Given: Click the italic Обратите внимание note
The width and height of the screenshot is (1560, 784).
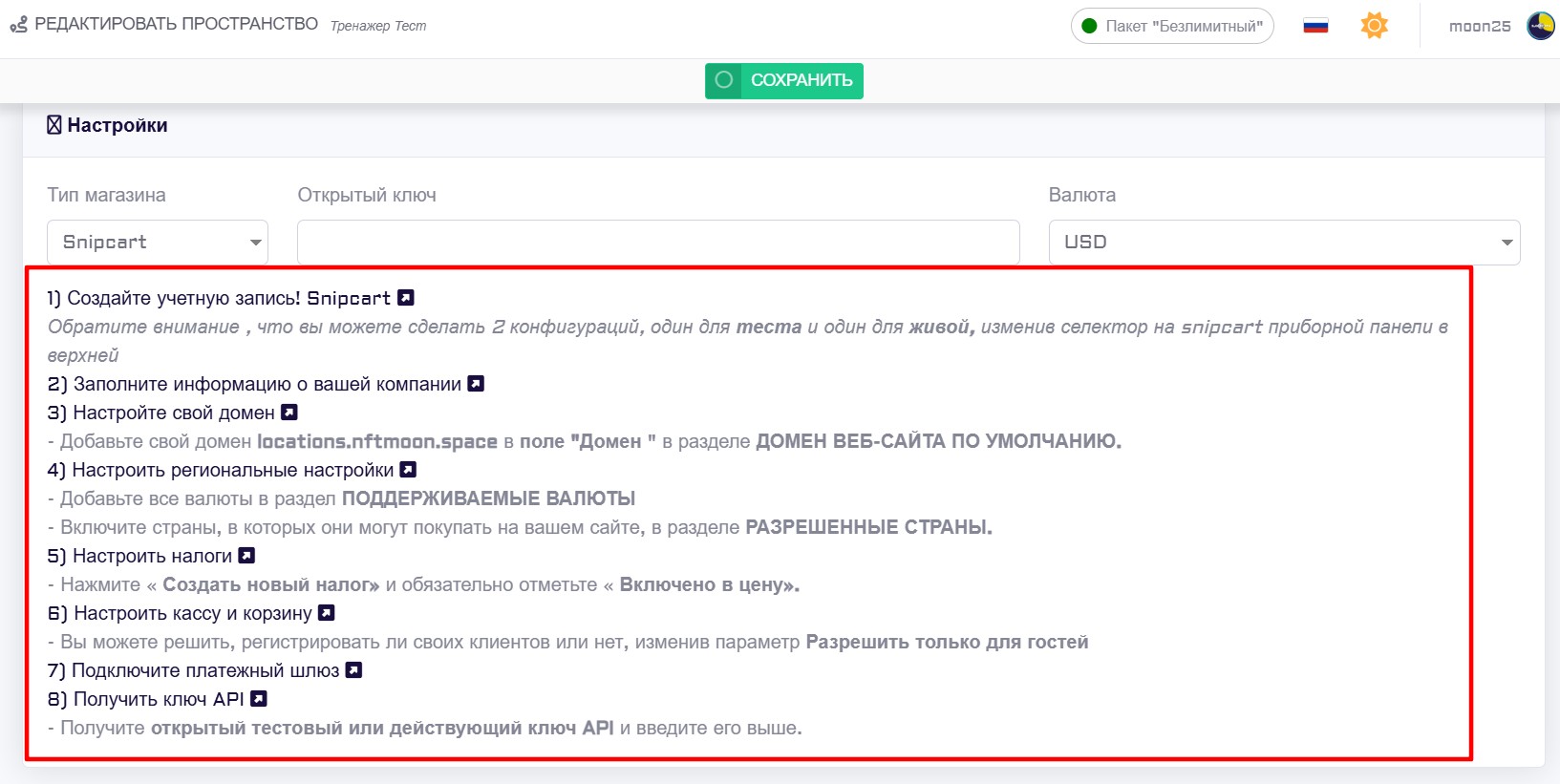Looking at the screenshot, I should [748, 341].
